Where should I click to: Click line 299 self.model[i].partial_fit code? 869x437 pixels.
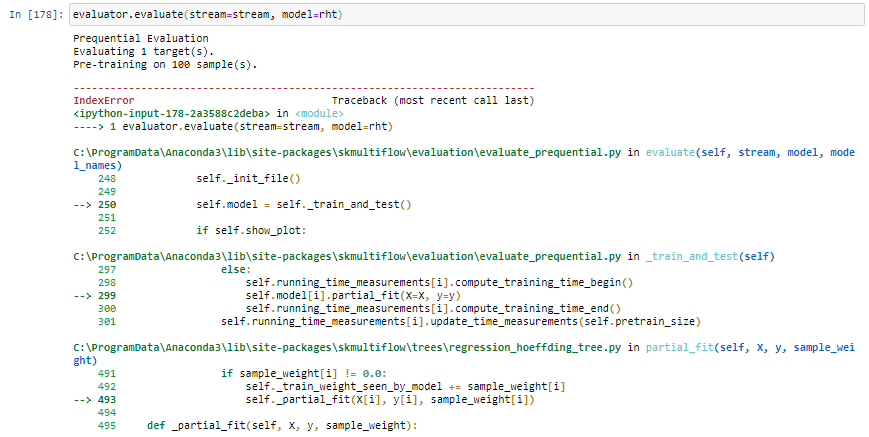coord(353,296)
